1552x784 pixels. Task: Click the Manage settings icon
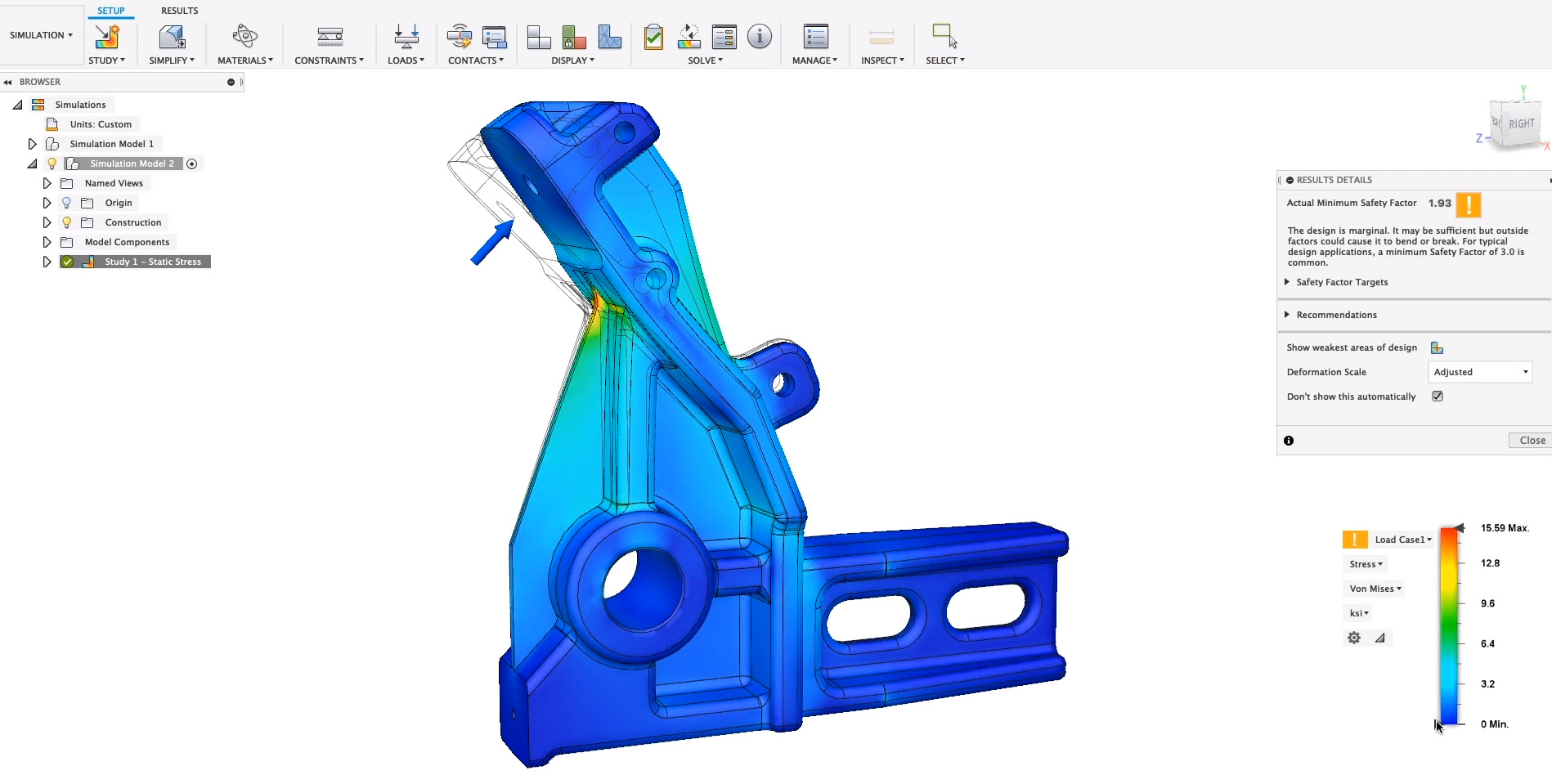816,37
